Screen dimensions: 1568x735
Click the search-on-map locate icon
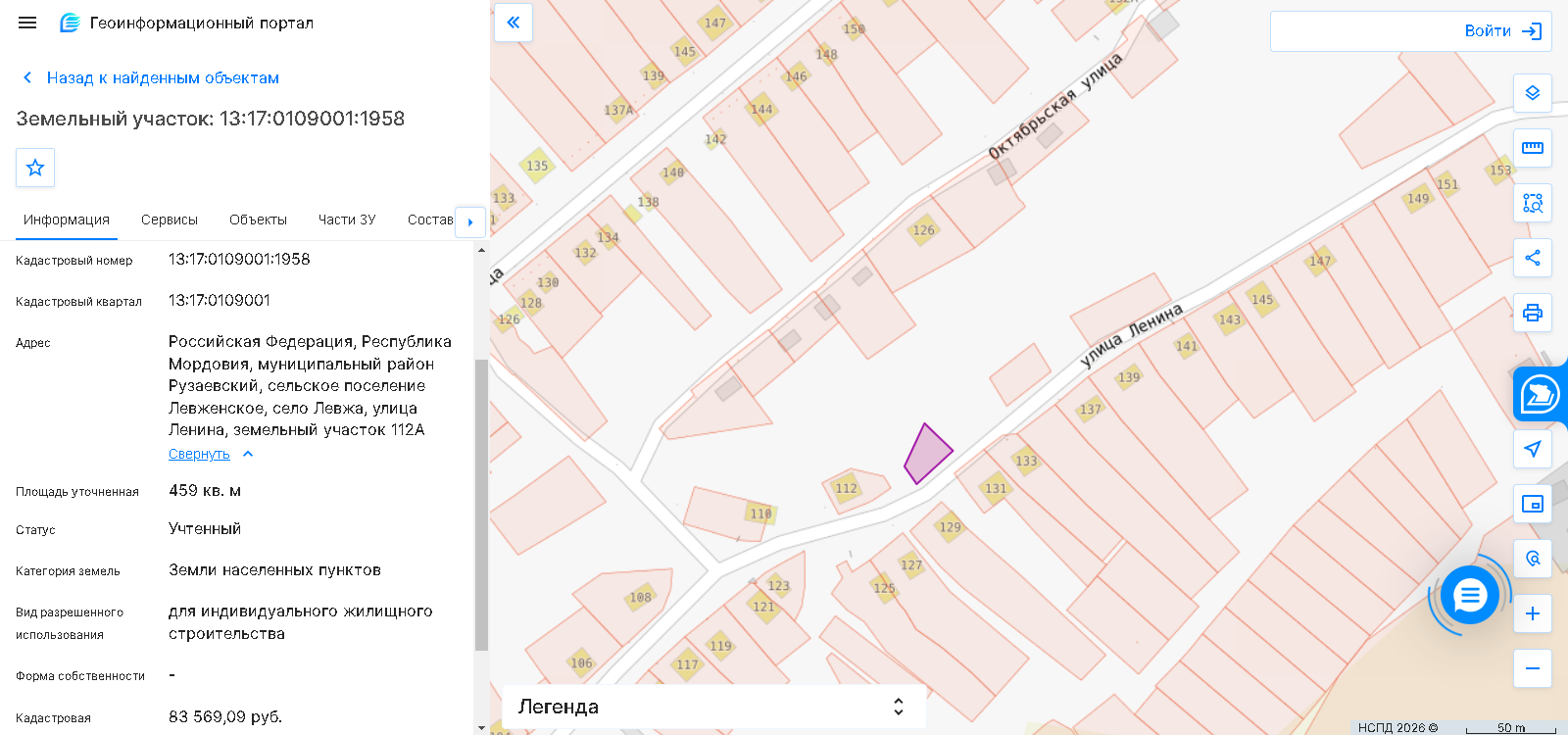pyautogui.click(x=1533, y=559)
